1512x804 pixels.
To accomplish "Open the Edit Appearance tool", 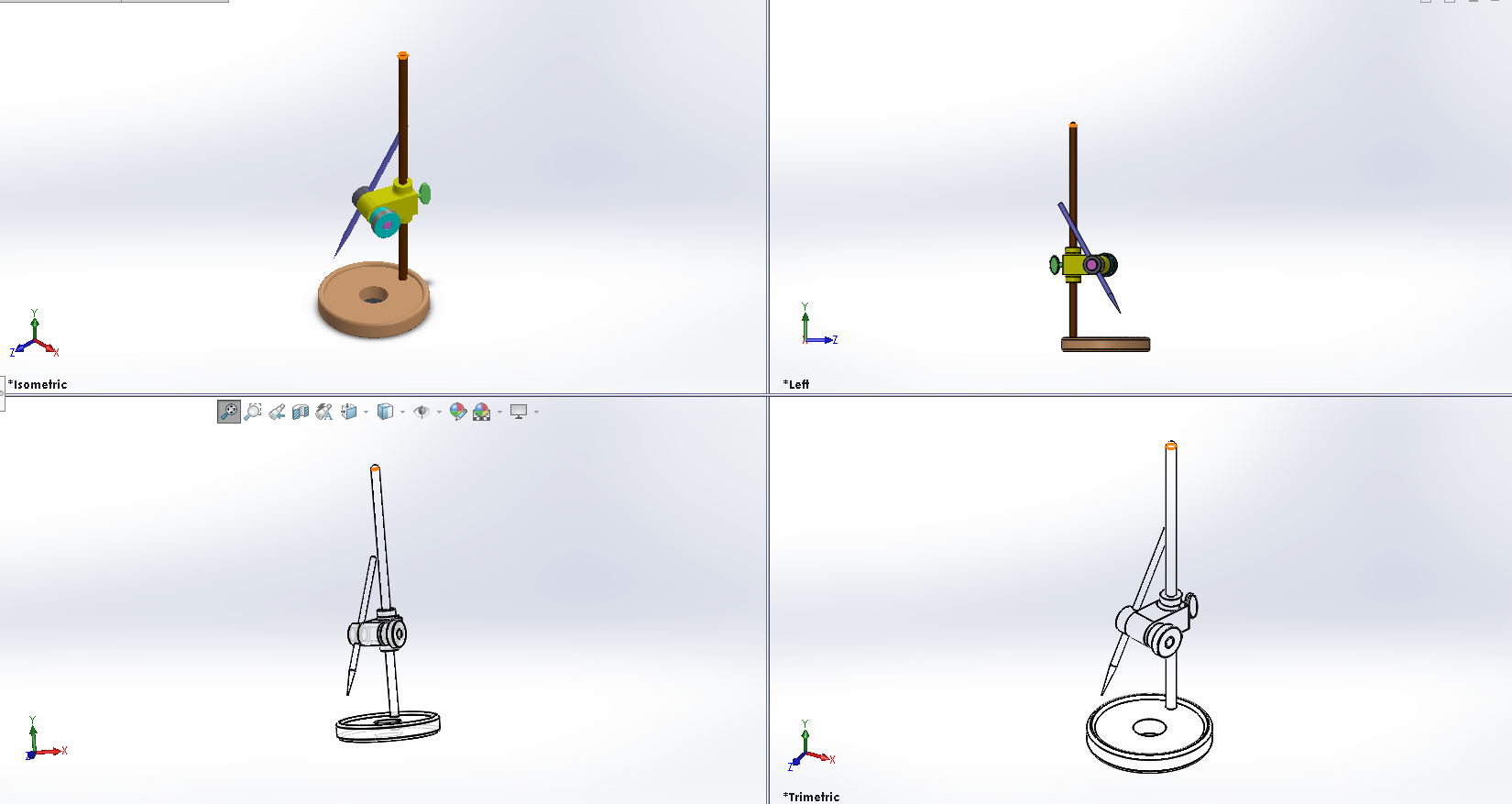I will point(458,413).
